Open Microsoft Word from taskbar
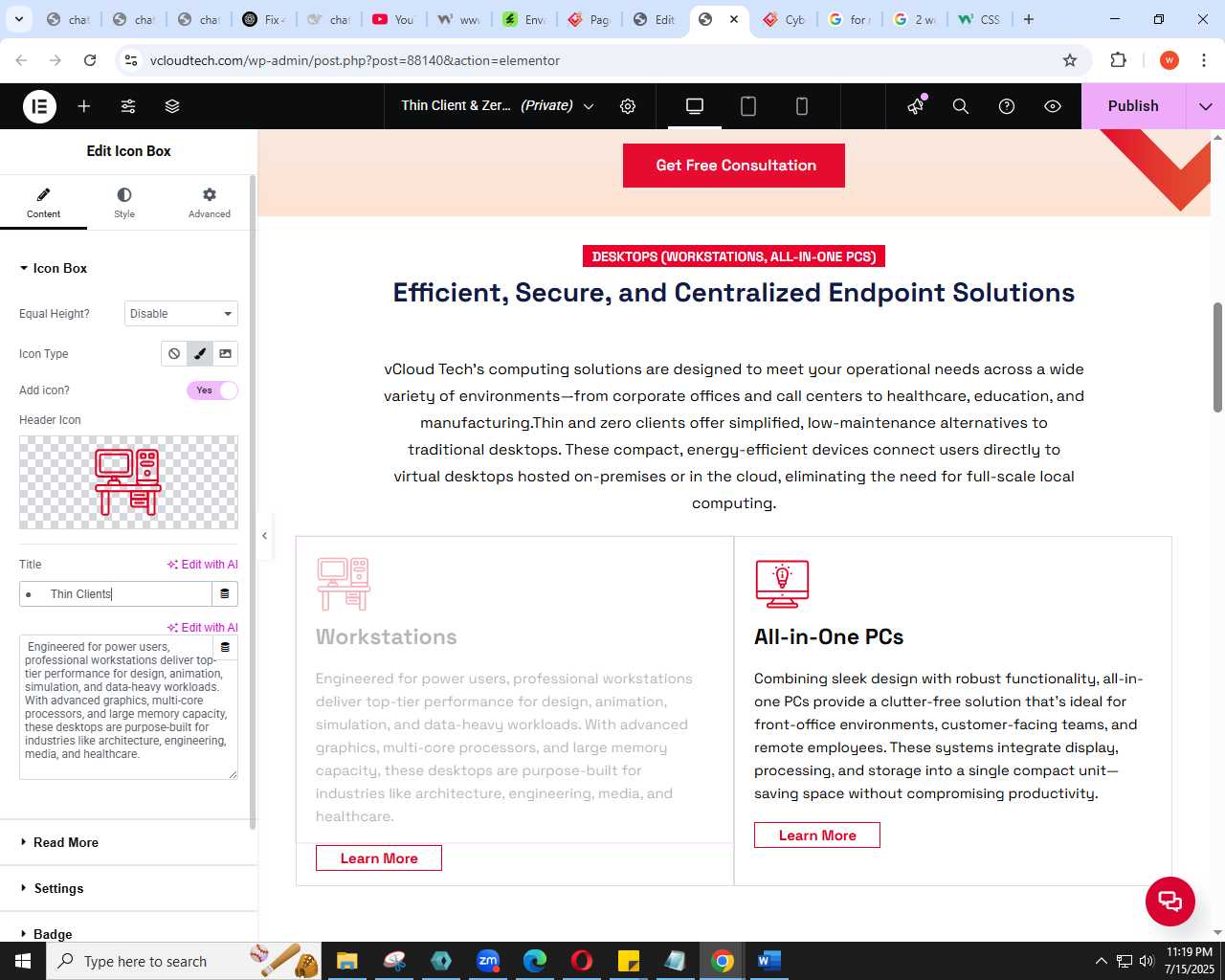The height and width of the screenshot is (980, 1225). coord(769,961)
